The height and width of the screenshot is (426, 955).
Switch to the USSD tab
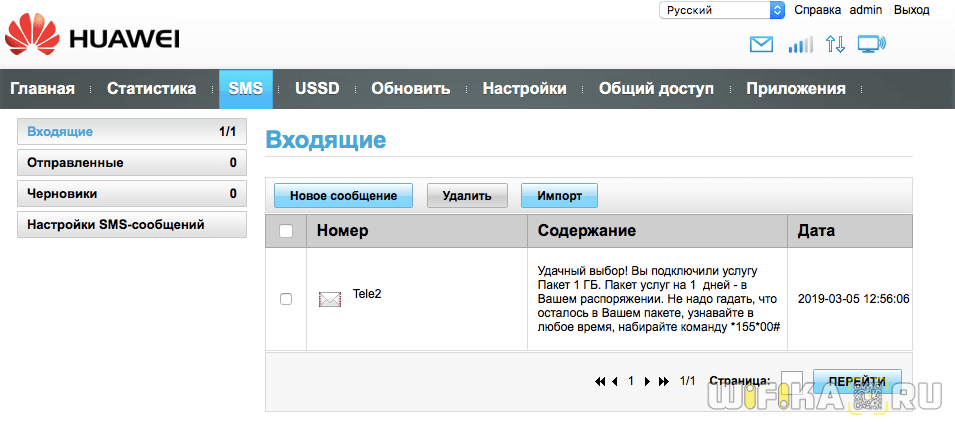tap(317, 88)
